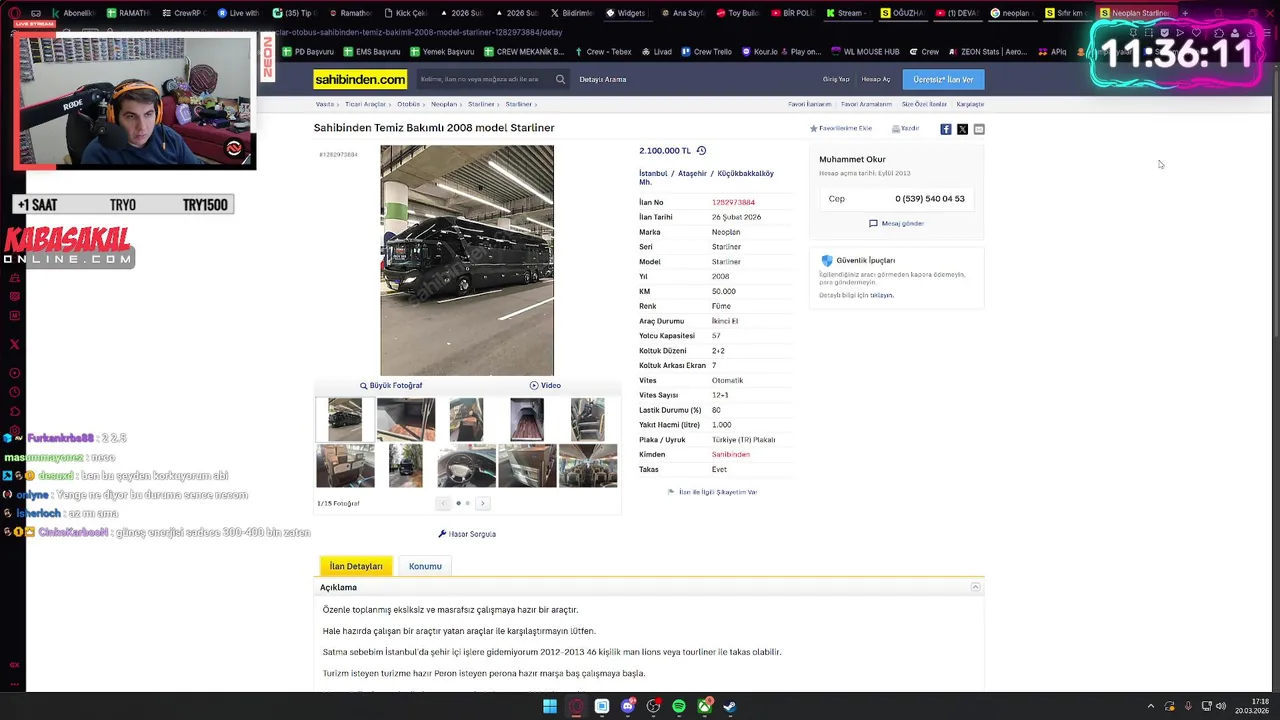Select steering wheel dashboard thumbnail
This screenshot has width=1280, height=720.
(x=466, y=466)
